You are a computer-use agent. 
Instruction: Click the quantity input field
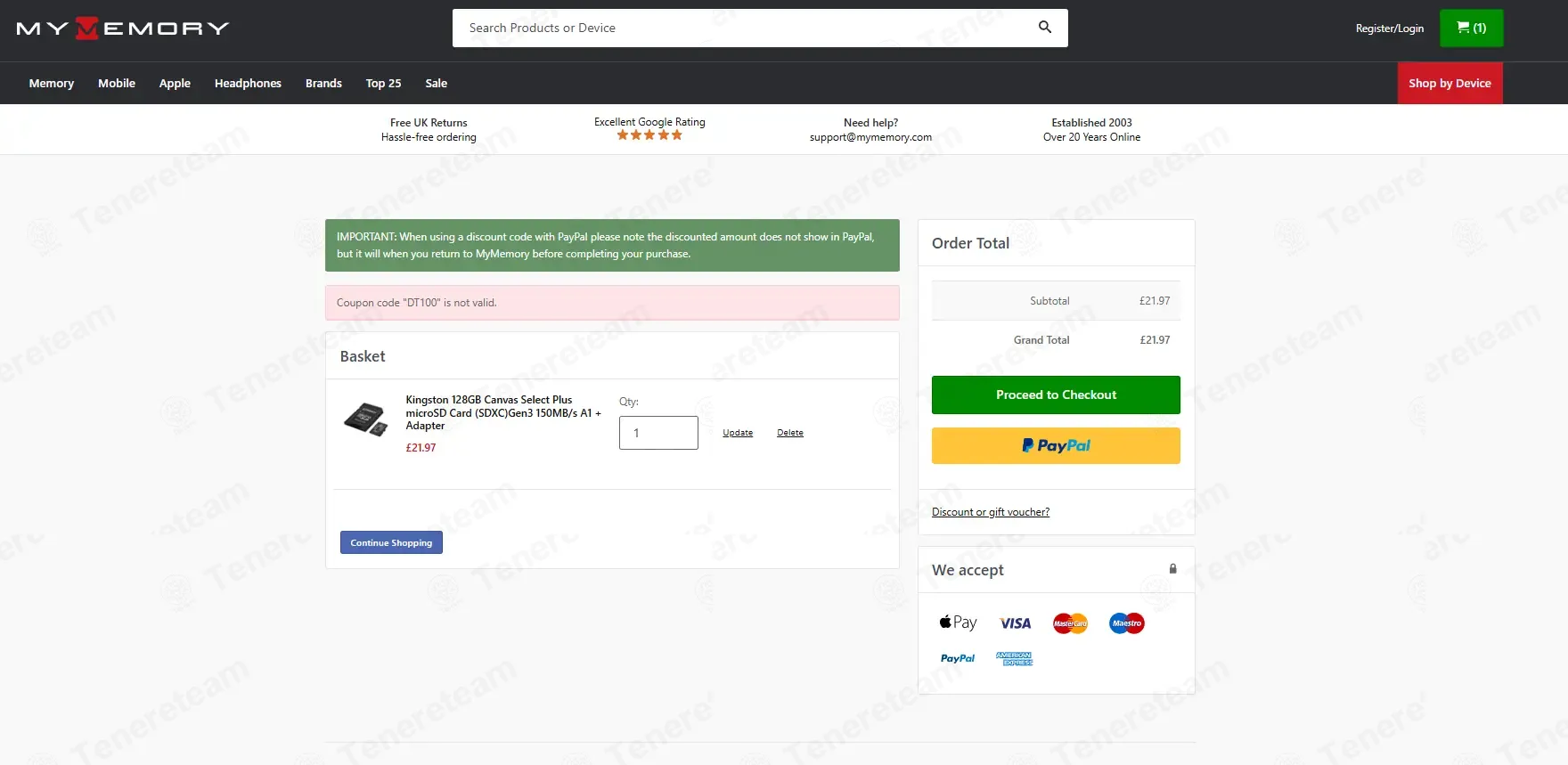[658, 433]
